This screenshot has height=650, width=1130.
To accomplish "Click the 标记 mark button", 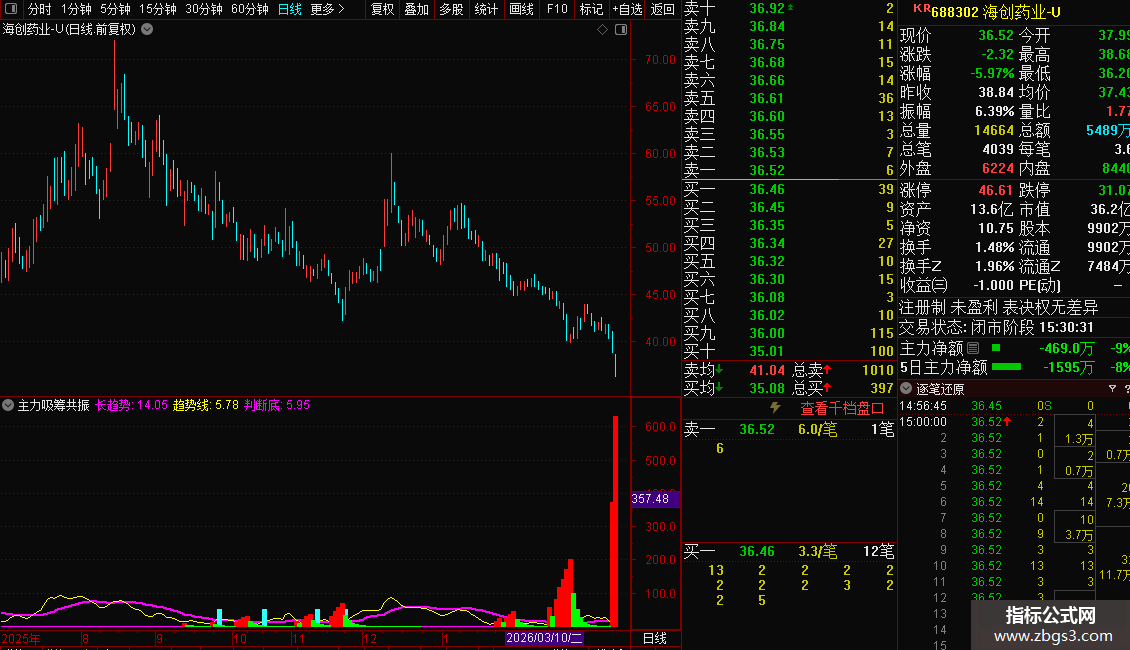I will tap(591, 9).
